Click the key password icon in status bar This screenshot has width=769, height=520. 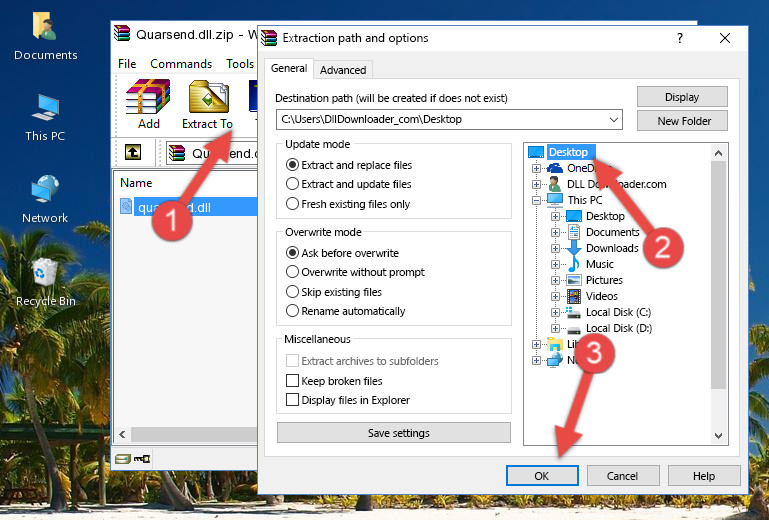pyautogui.click(x=142, y=459)
